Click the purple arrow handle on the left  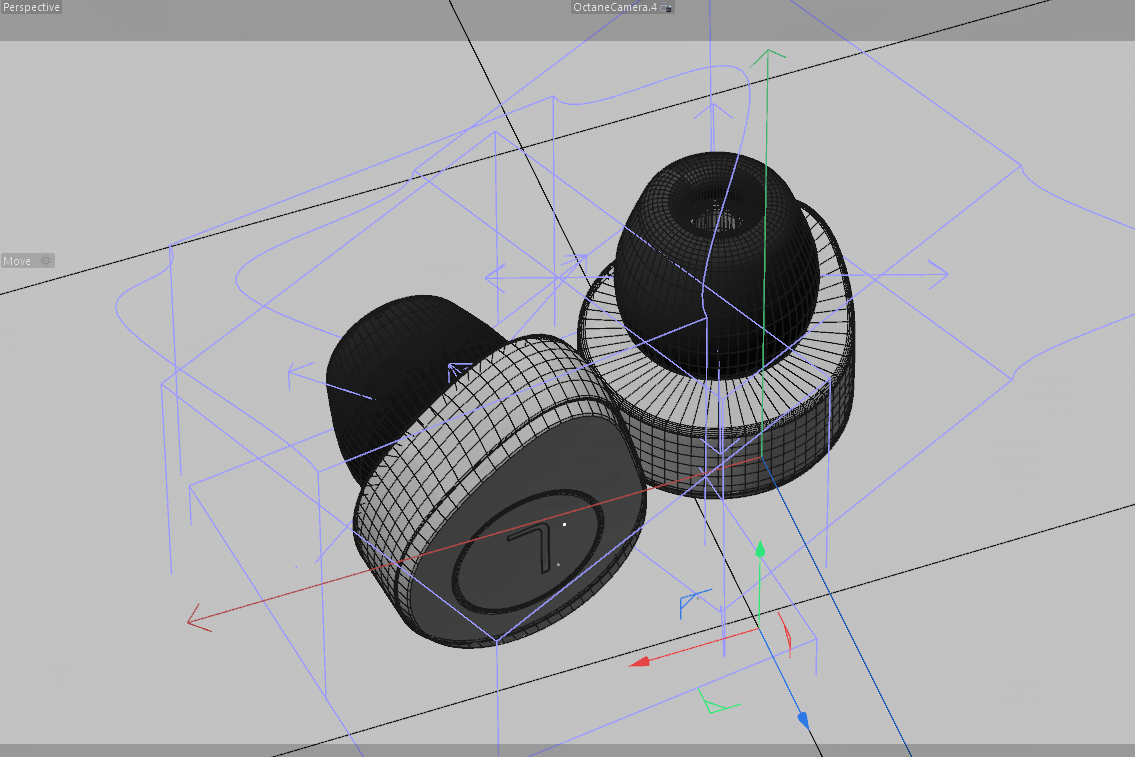tap(290, 372)
